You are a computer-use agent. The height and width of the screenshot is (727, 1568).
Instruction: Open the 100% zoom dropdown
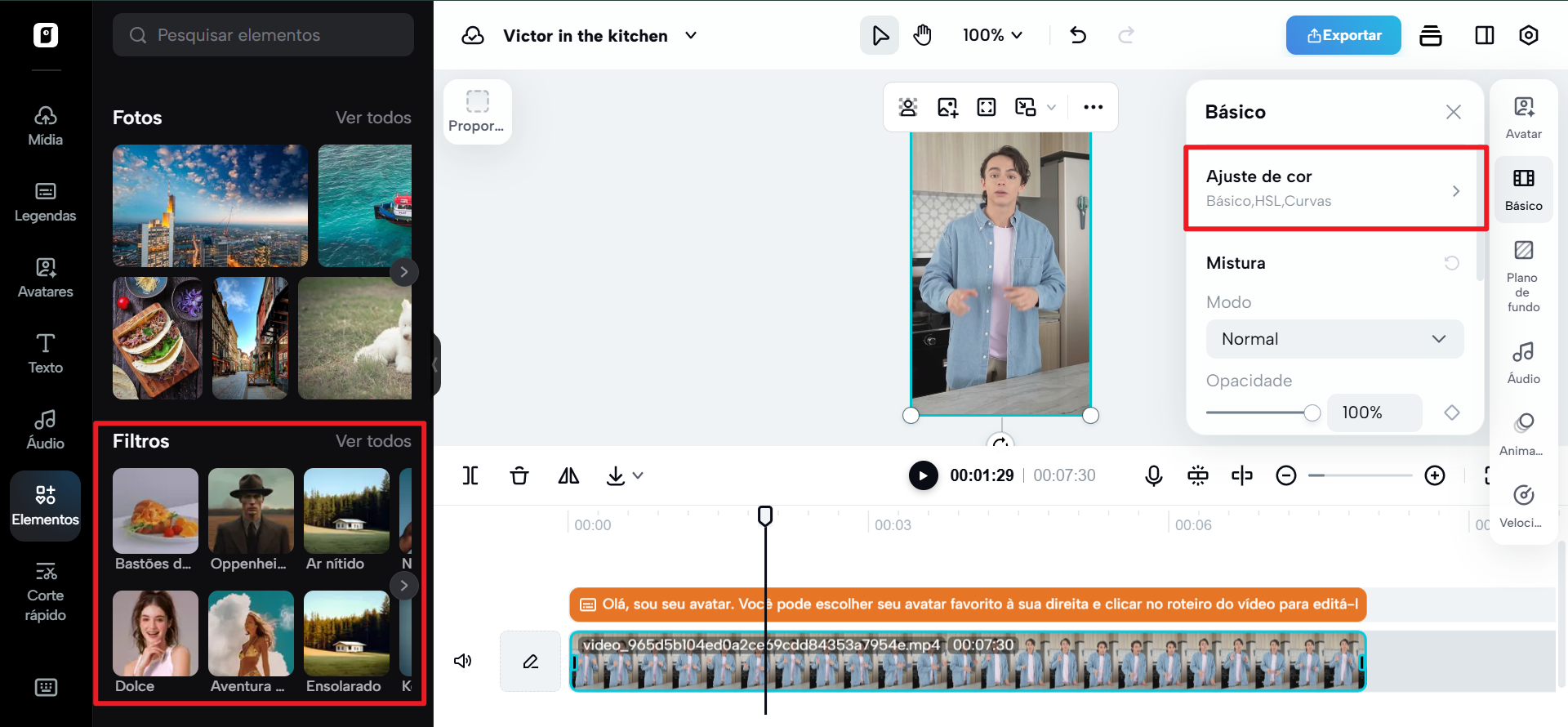992,35
